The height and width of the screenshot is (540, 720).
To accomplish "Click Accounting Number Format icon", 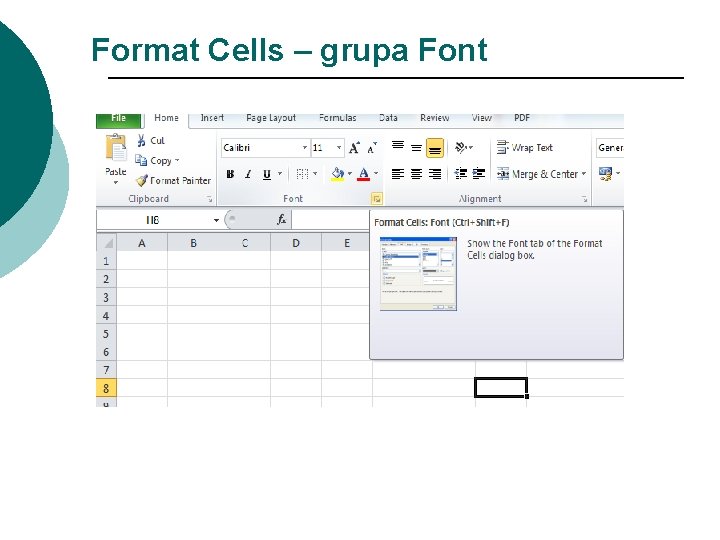I will [605, 174].
